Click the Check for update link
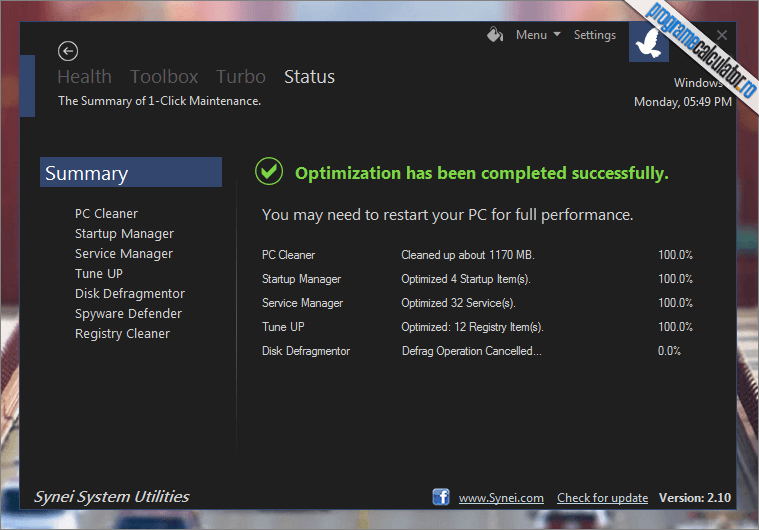Image resolution: width=759 pixels, height=530 pixels. click(602, 498)
